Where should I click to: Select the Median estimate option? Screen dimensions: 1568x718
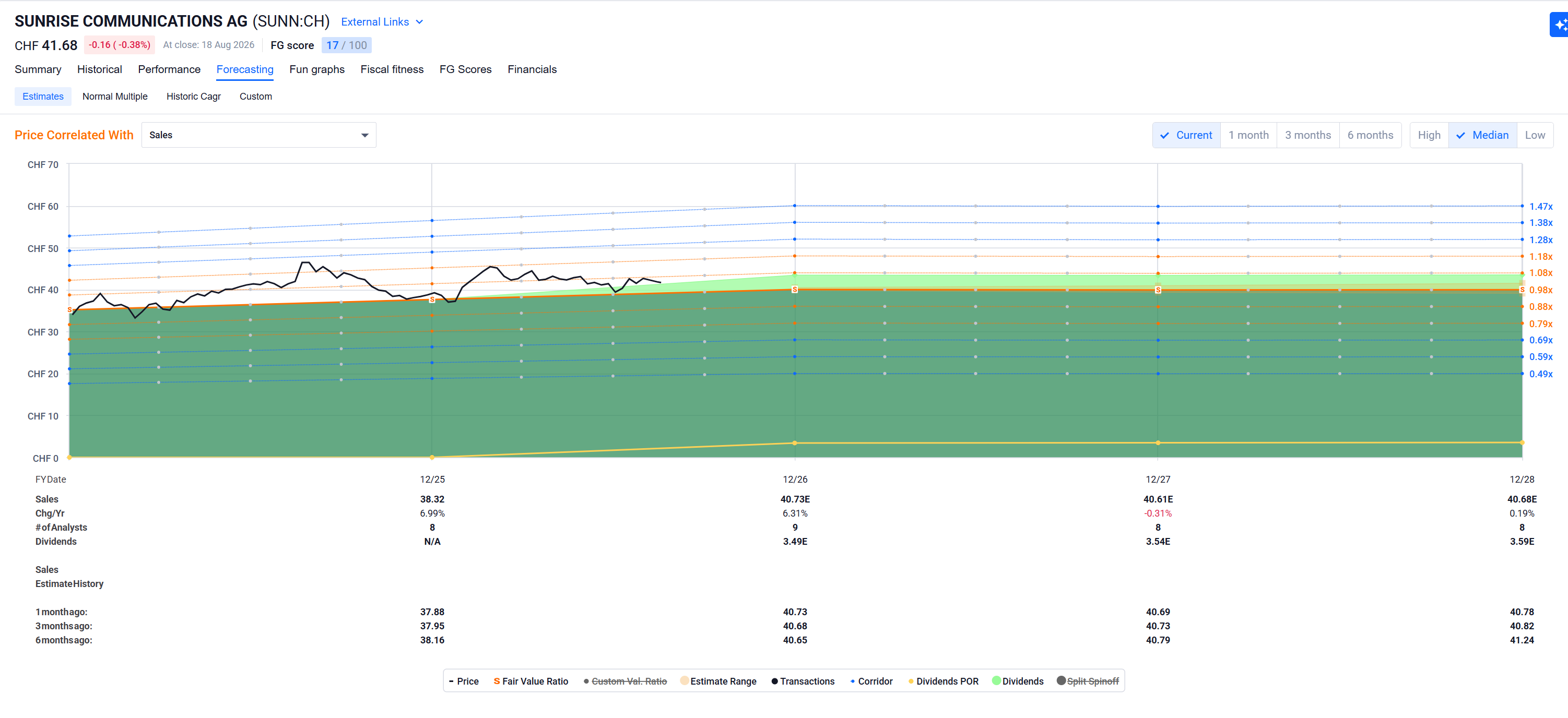pyautogui.click(x=1483, y=135)
